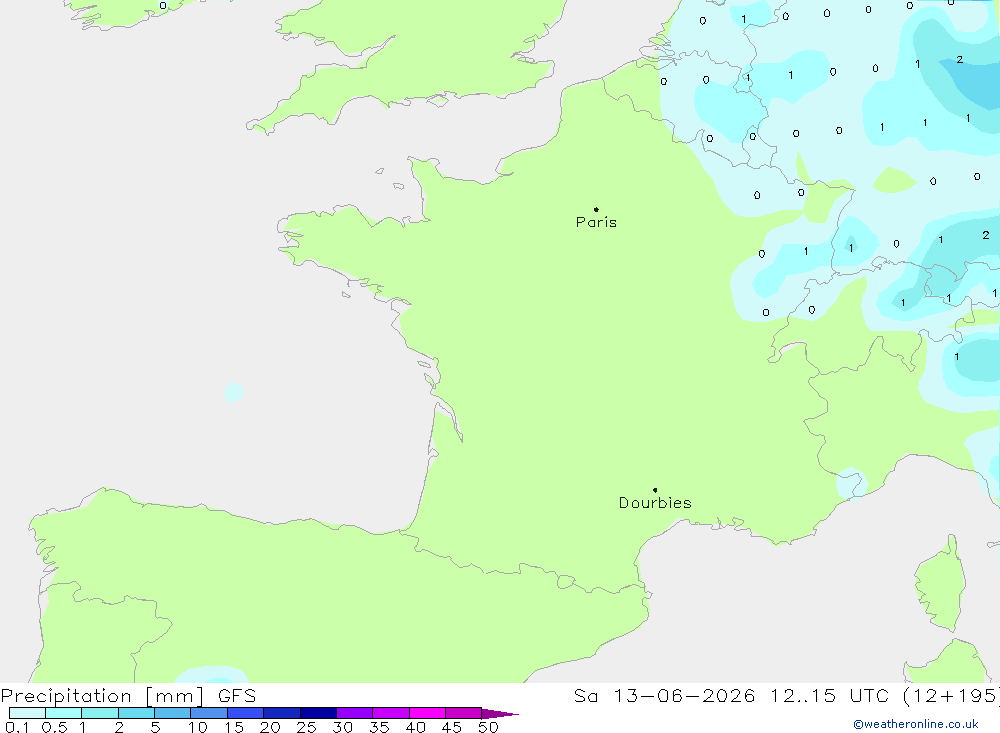Viewport: 1000px width, 733px height.
Task: Click the 'GFS' model name text
Action: 237,696
